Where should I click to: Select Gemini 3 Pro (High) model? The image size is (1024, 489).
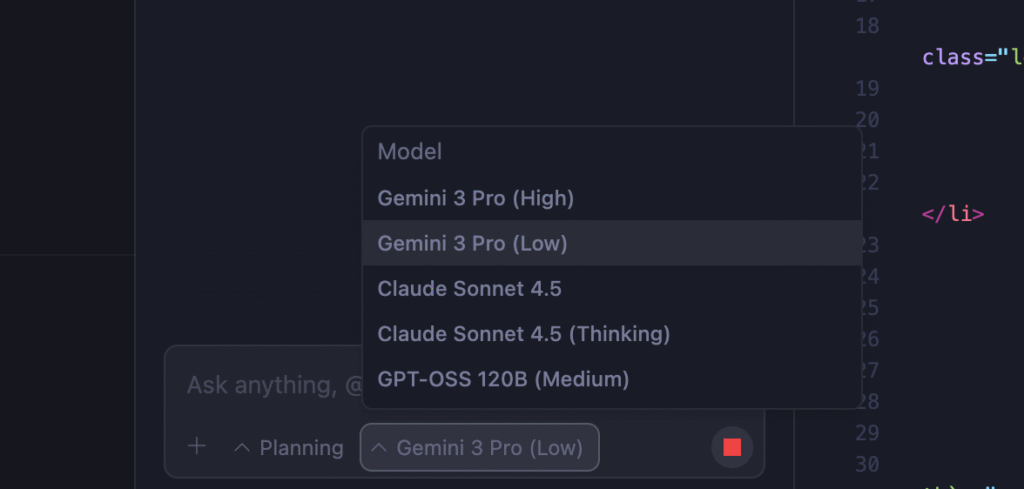pos(475,198)
